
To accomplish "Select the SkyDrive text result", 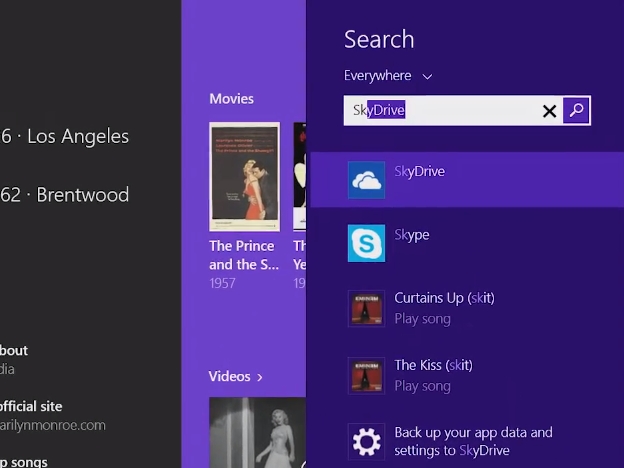I will point(419,172).
